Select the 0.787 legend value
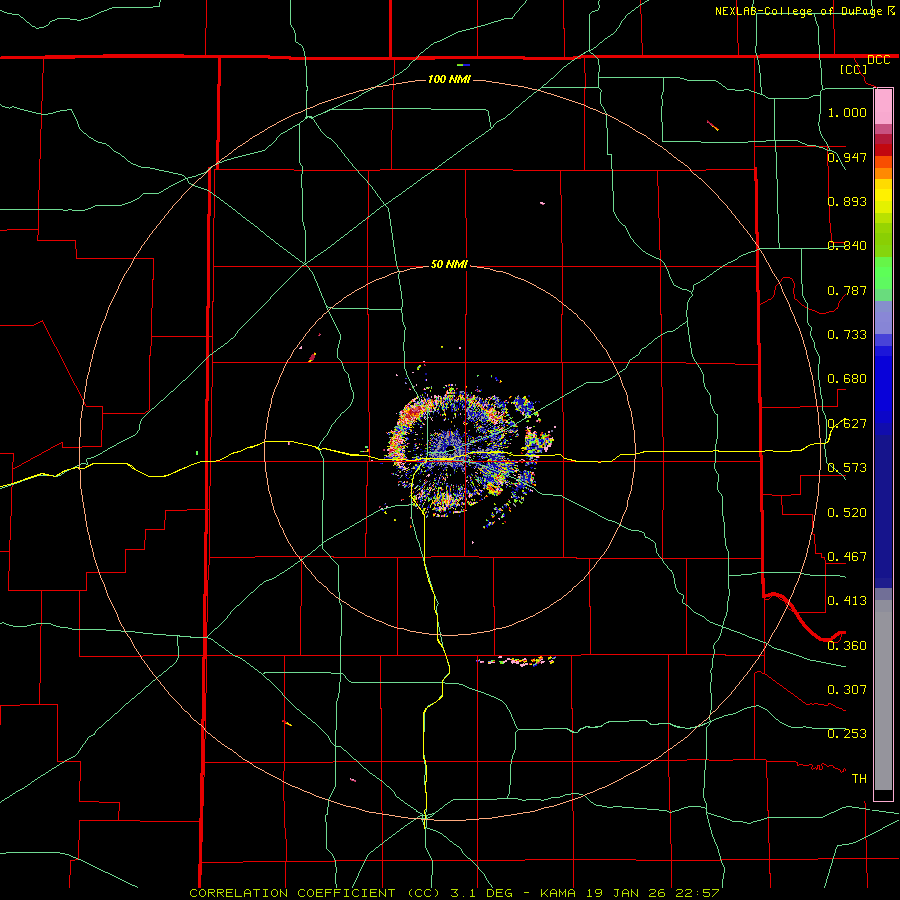Screen dimensions: 900x900 click(x=847, y=290)
